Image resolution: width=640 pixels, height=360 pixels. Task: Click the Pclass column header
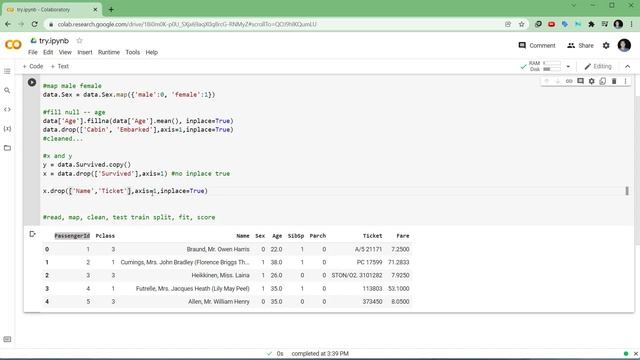click(105, 236)
